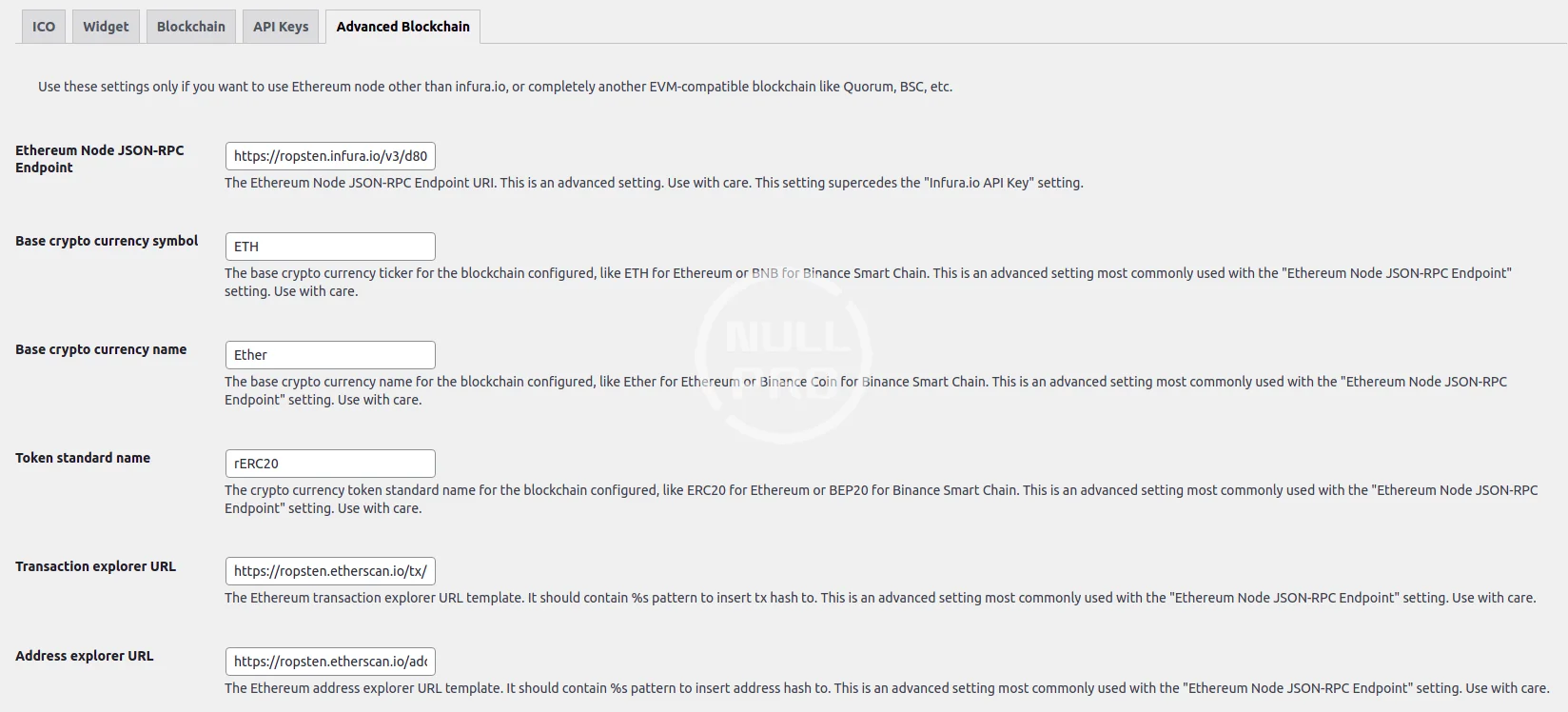The width and height of the screenshot is (1568, 712).
Task: Switch to the ICO tab
Action: pos(44,27)
